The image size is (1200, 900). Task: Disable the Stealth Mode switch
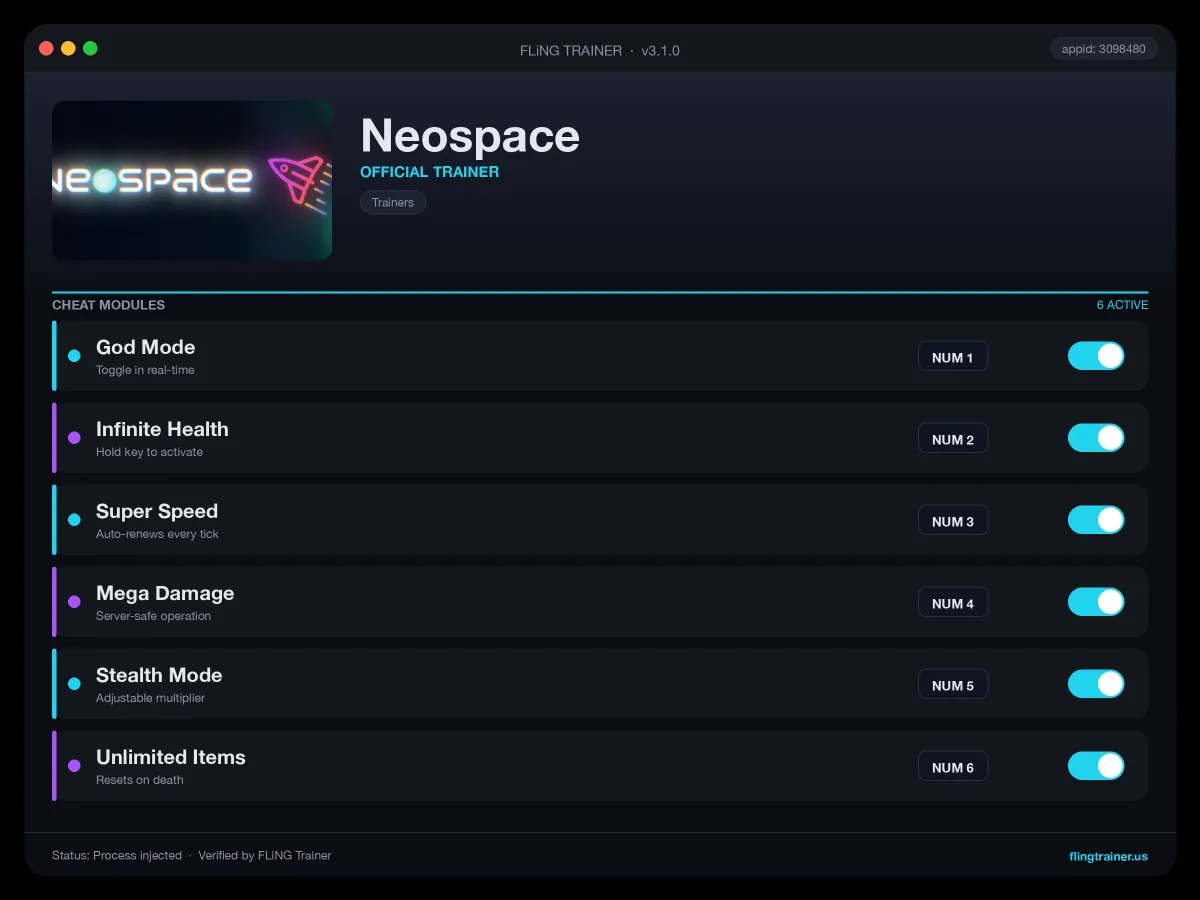pos(1096,684)
